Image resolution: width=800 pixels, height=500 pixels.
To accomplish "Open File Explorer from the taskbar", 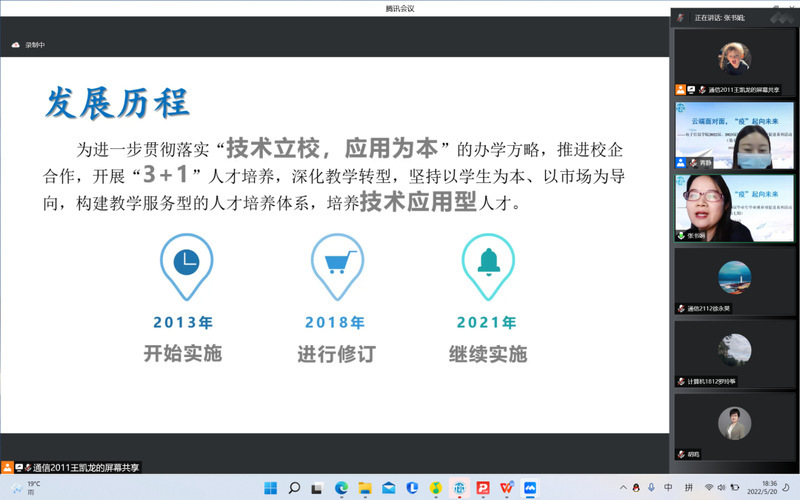I will [365, 488].
